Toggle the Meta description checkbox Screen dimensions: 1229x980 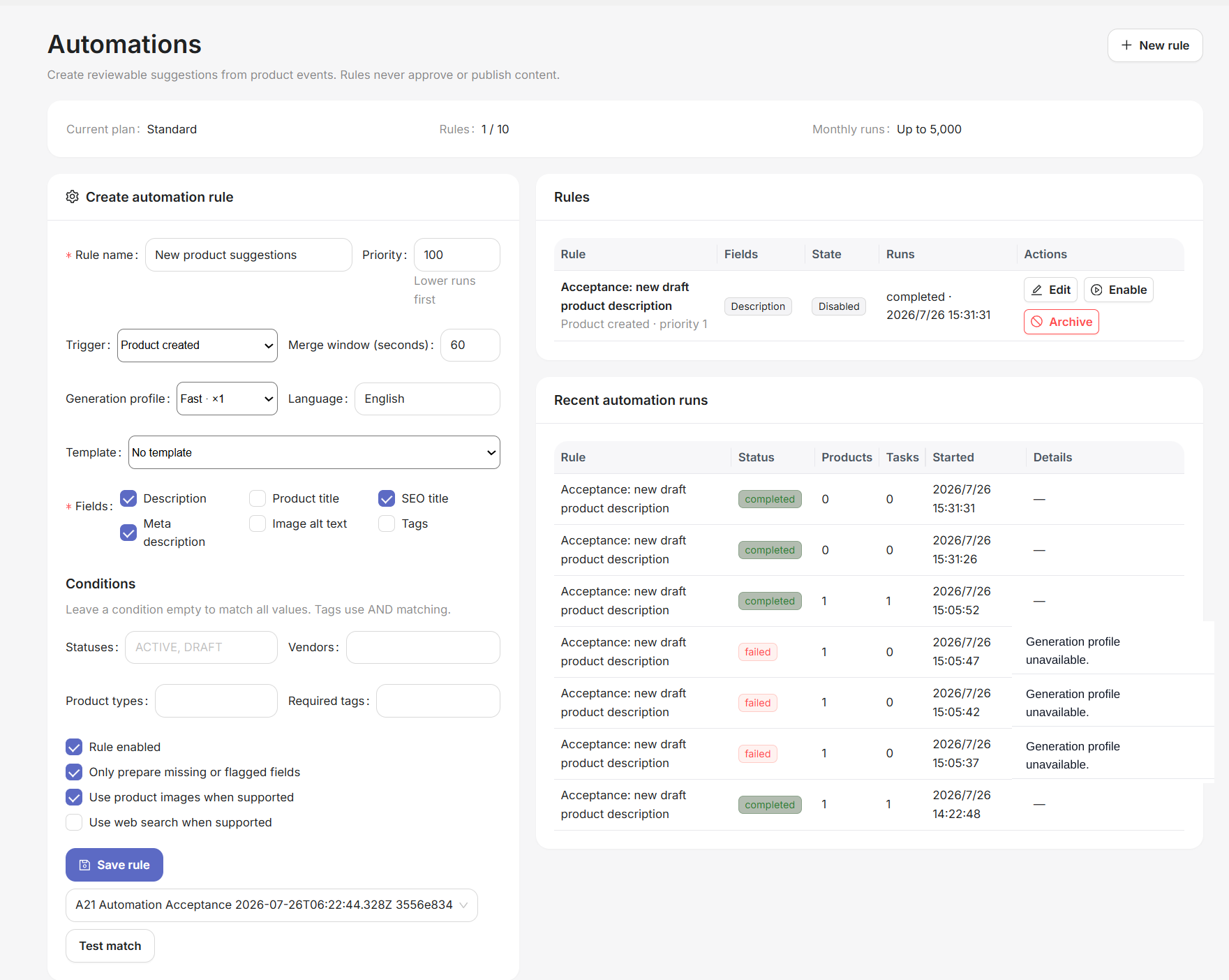tap(128, 533)
